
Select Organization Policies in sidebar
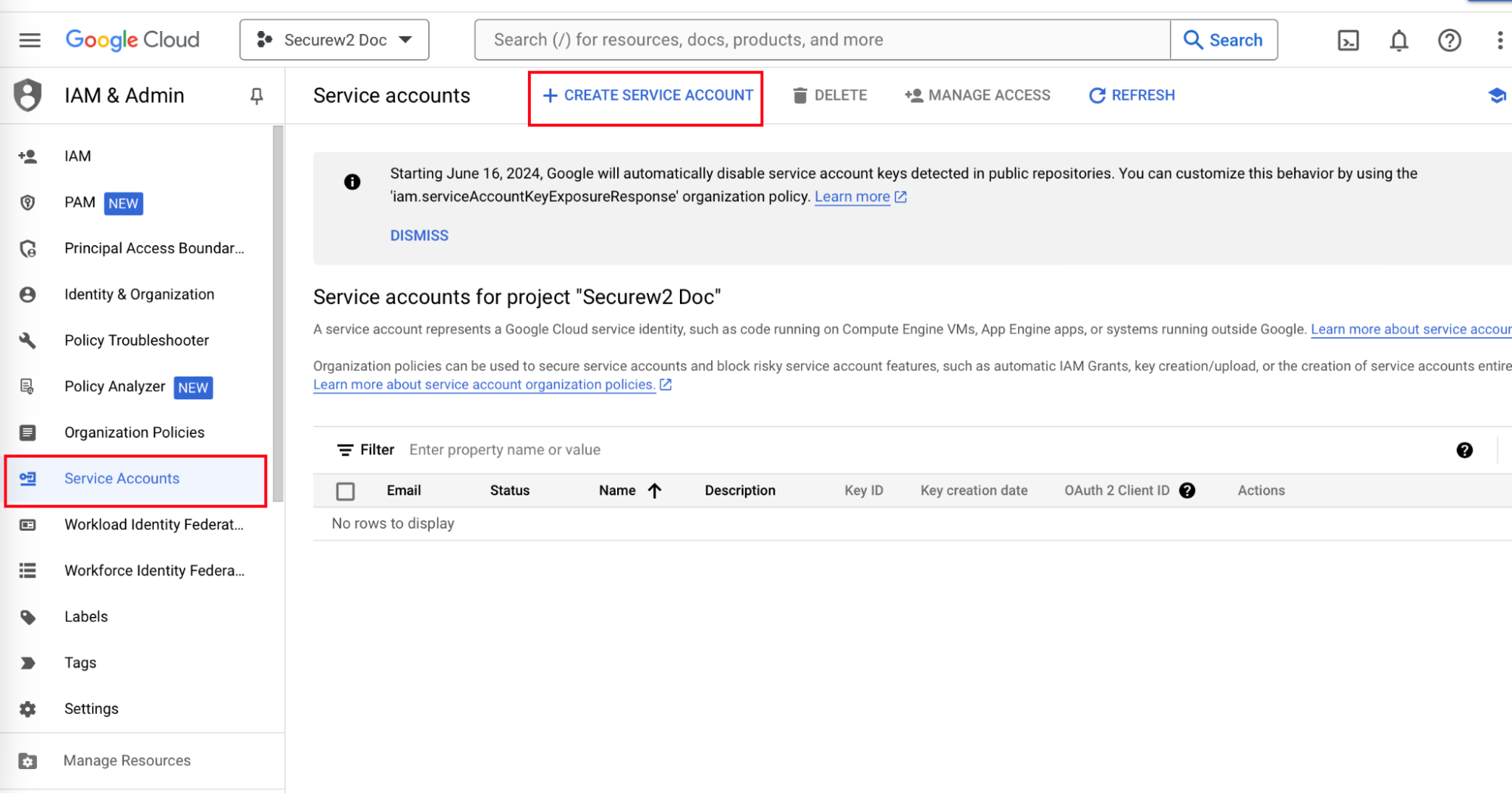click(134, 433)
